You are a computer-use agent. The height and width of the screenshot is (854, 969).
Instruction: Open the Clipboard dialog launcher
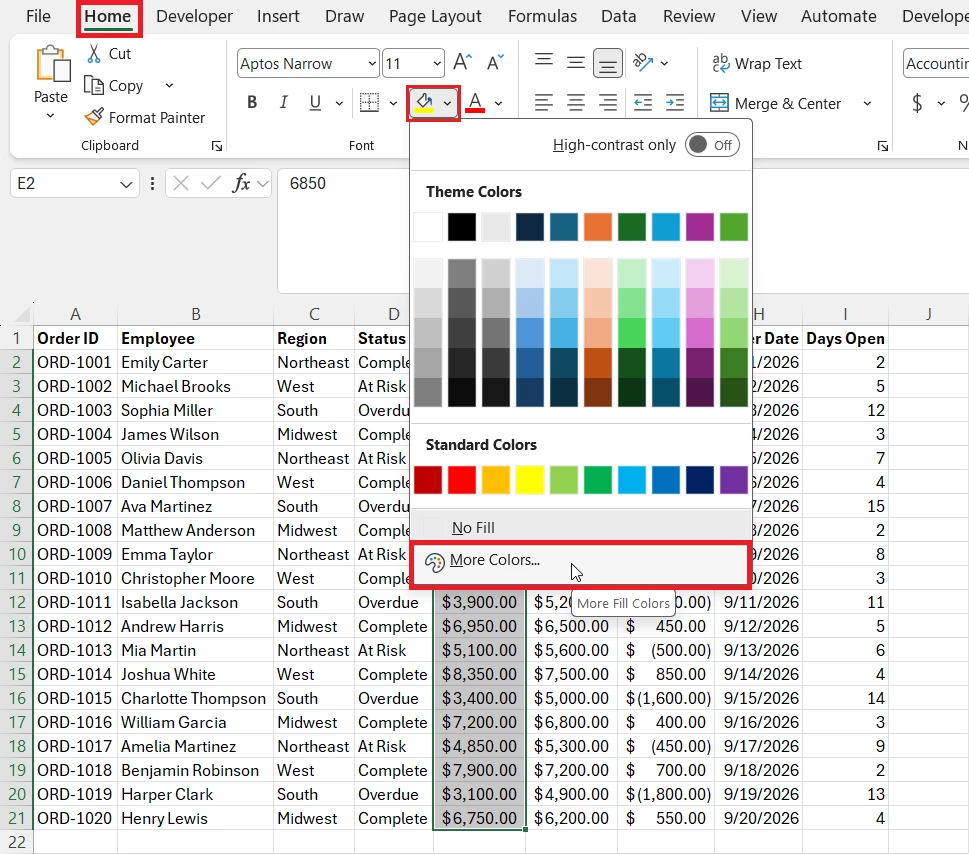click(216, 146)
